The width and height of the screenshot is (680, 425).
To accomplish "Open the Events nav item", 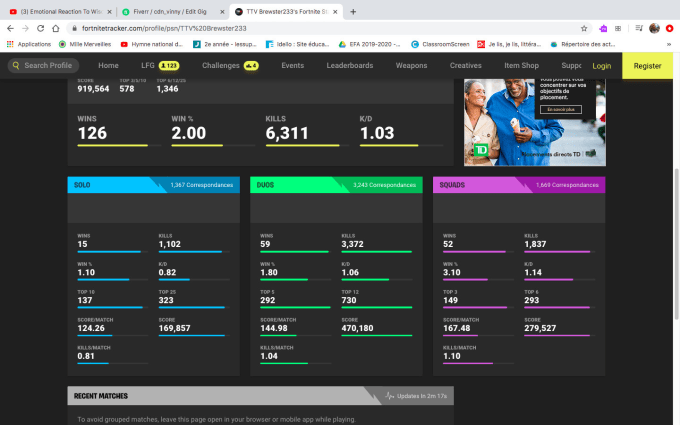I will 293,65.
